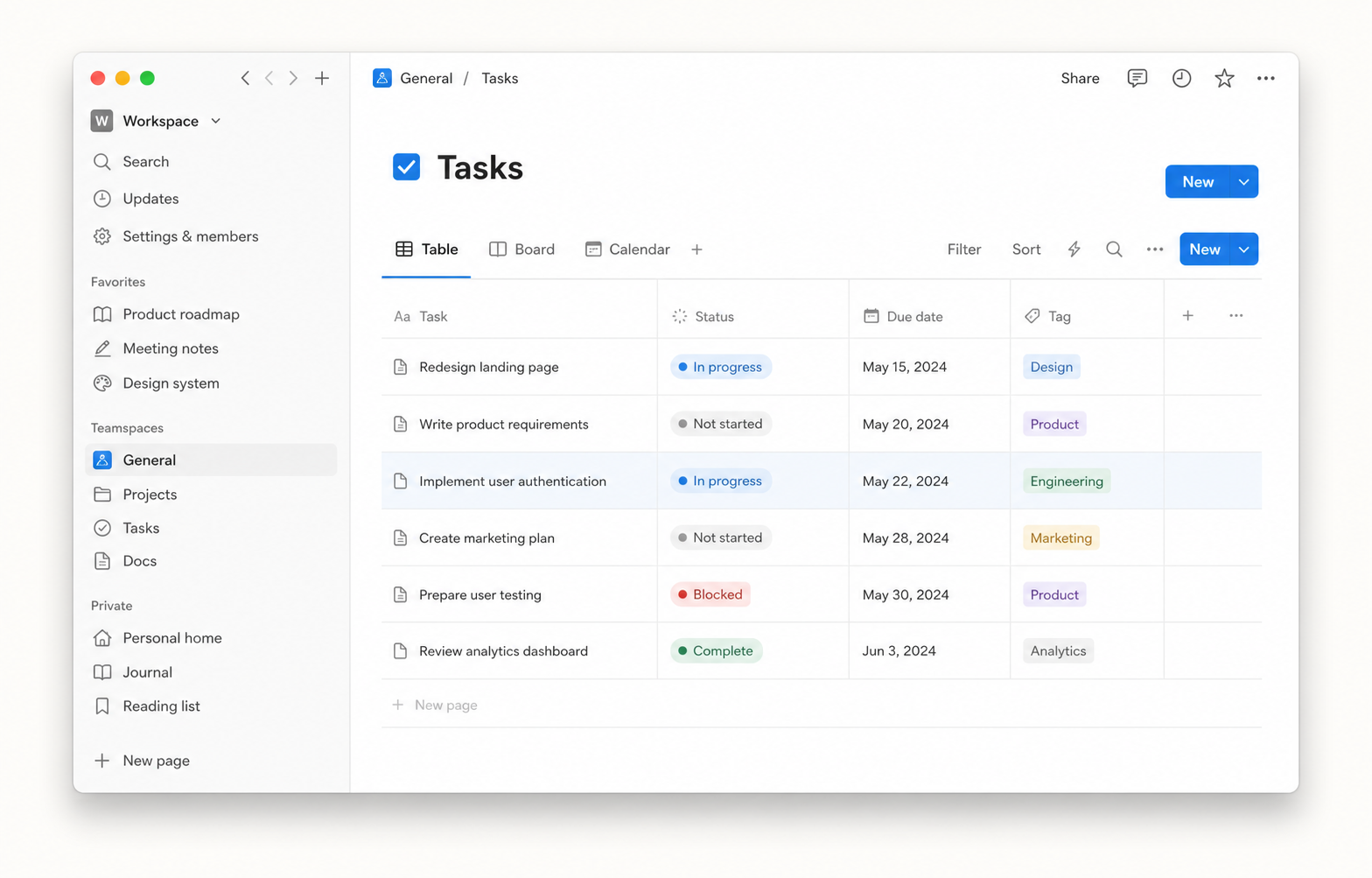This screenshot has width=1372, height=878.
Task: Open Not started status for Write product requirements
Action: [721, 424]
